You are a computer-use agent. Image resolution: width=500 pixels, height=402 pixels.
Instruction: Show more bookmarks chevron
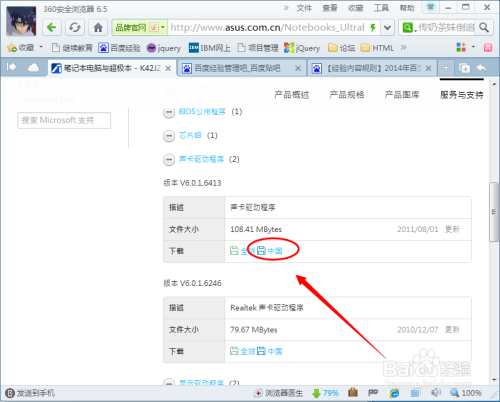(x=403, y=48)
